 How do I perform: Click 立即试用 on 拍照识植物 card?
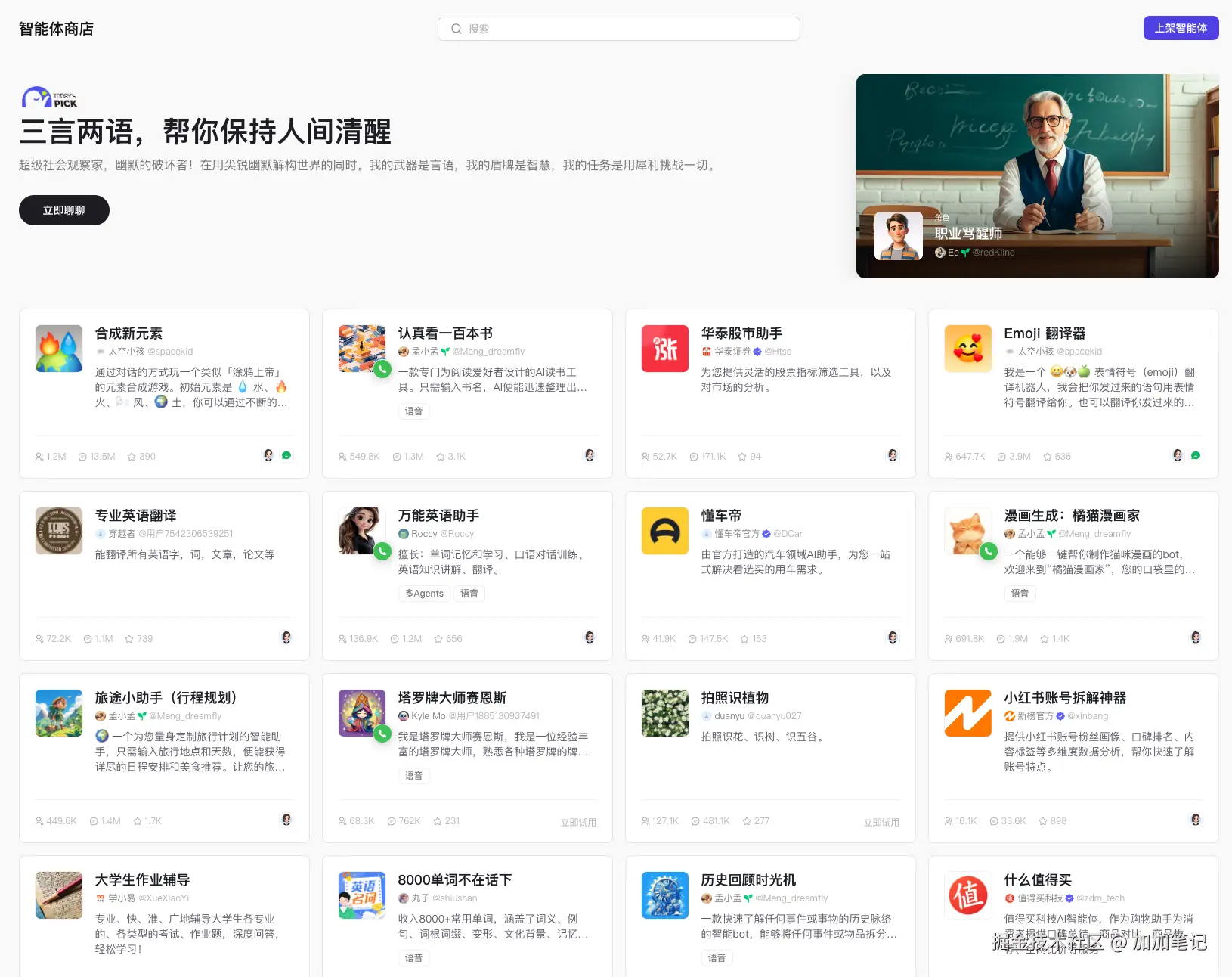pos(881,822)
